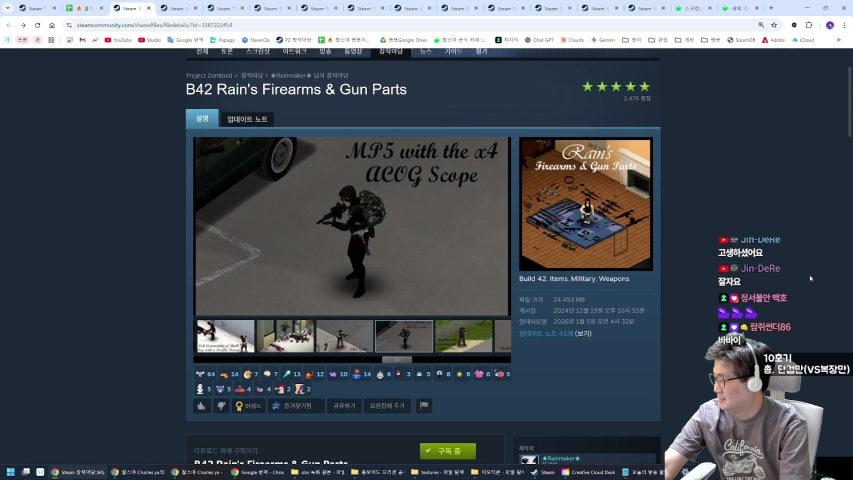Open the tab search dropdown arrow
The image size is (853, 480).
8,8
